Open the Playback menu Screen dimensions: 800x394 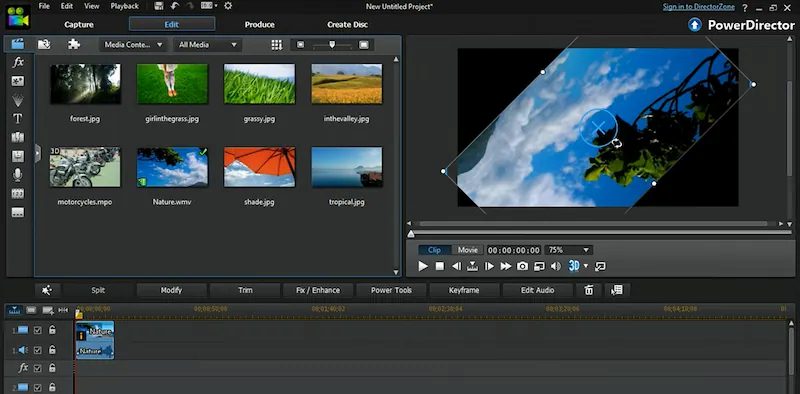point(124,6)
